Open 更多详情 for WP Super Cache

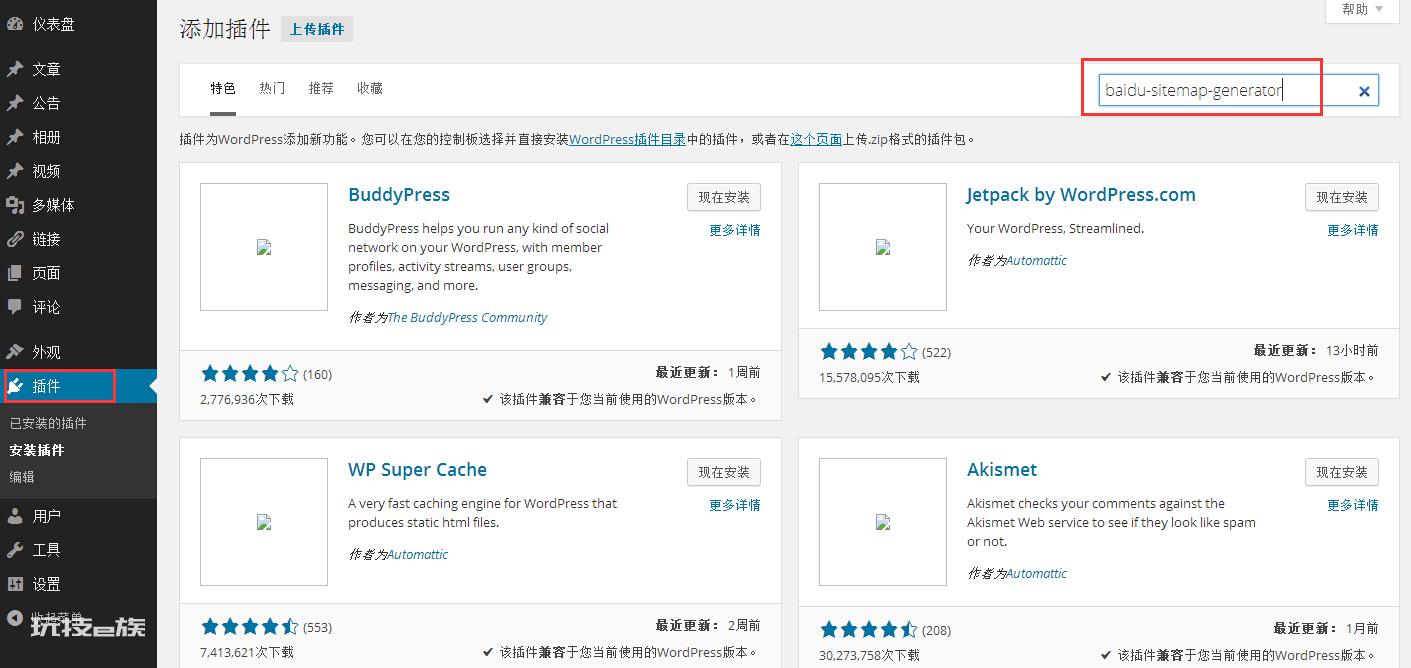coord(735,505)
